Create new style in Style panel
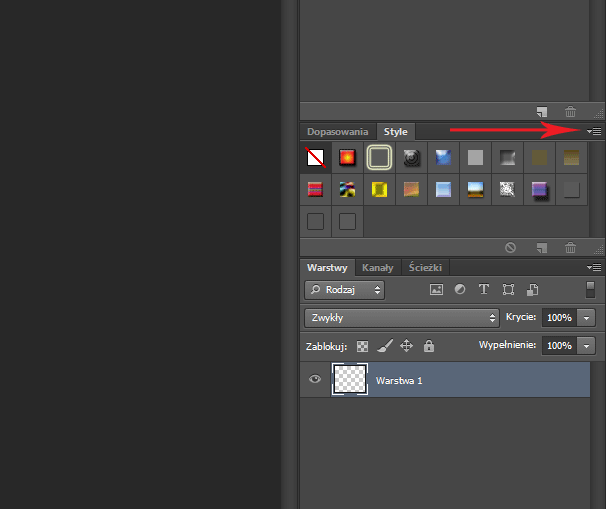 pyautogui.click(x=542, y=248)
